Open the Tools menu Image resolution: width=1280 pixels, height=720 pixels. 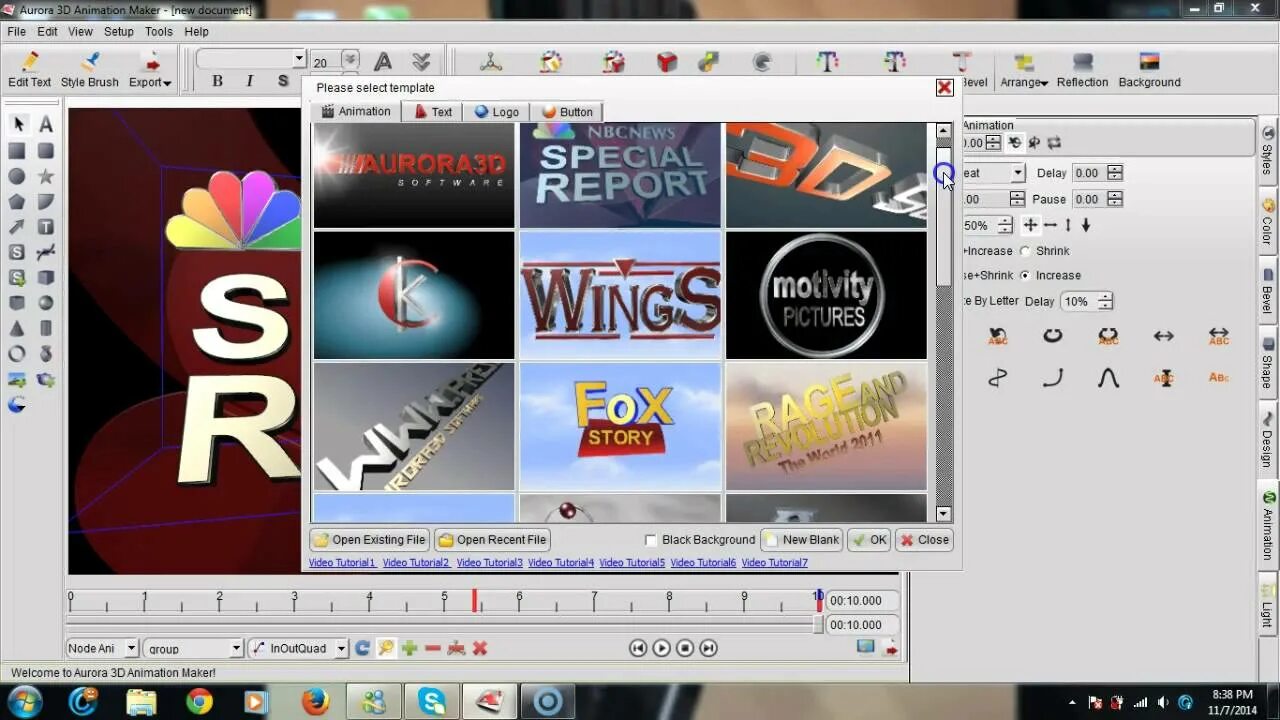tap(159, 32)
